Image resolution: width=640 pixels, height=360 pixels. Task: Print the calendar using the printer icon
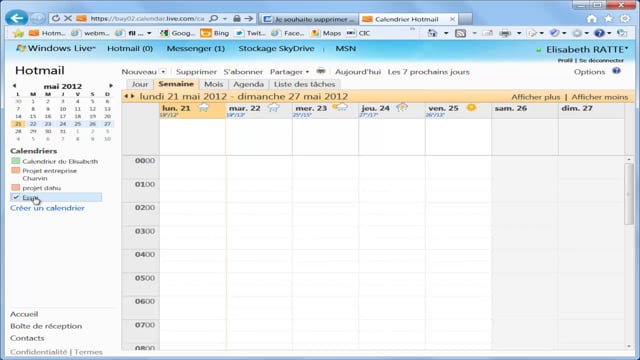pos(321,71)
